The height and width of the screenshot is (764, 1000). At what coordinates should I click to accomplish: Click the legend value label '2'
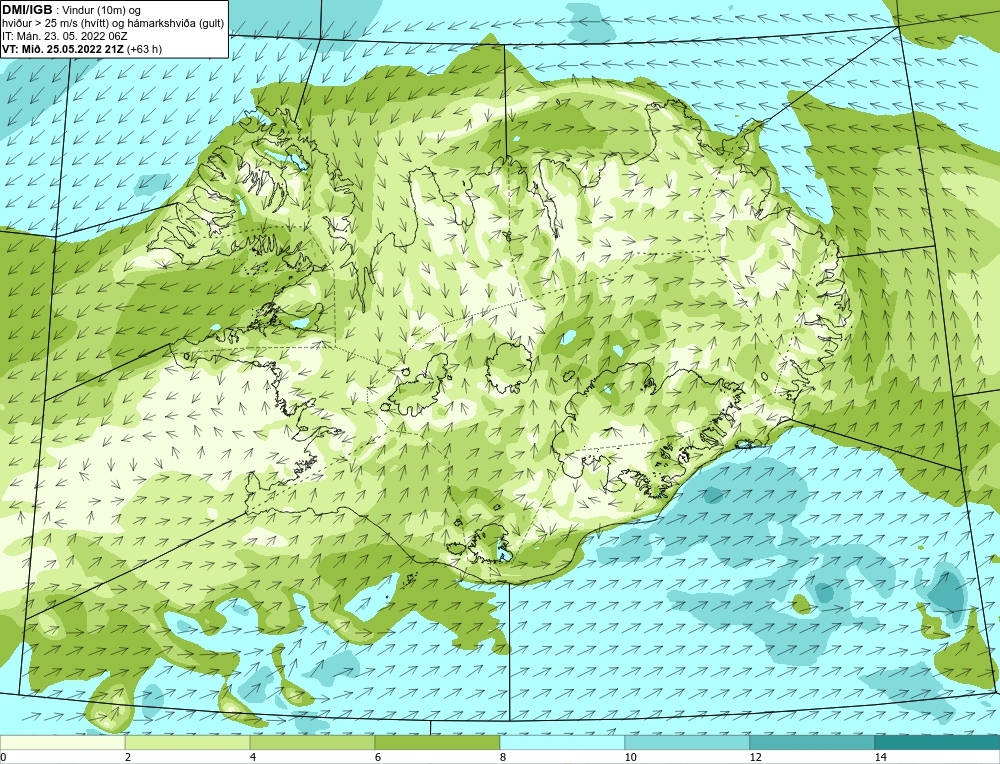pyautogui.click(x=128, y=757)
